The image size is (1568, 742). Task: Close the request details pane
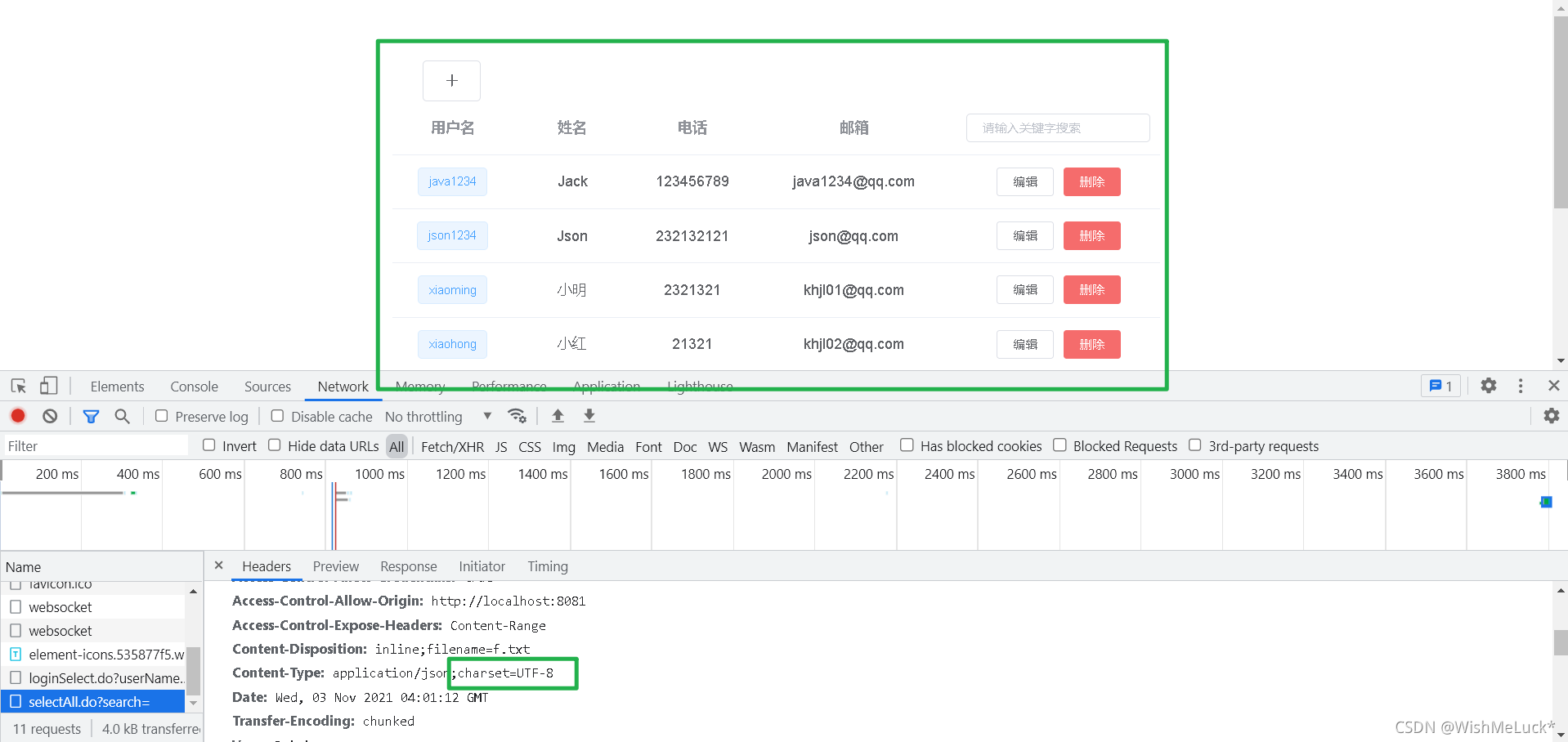coord(218,565)
